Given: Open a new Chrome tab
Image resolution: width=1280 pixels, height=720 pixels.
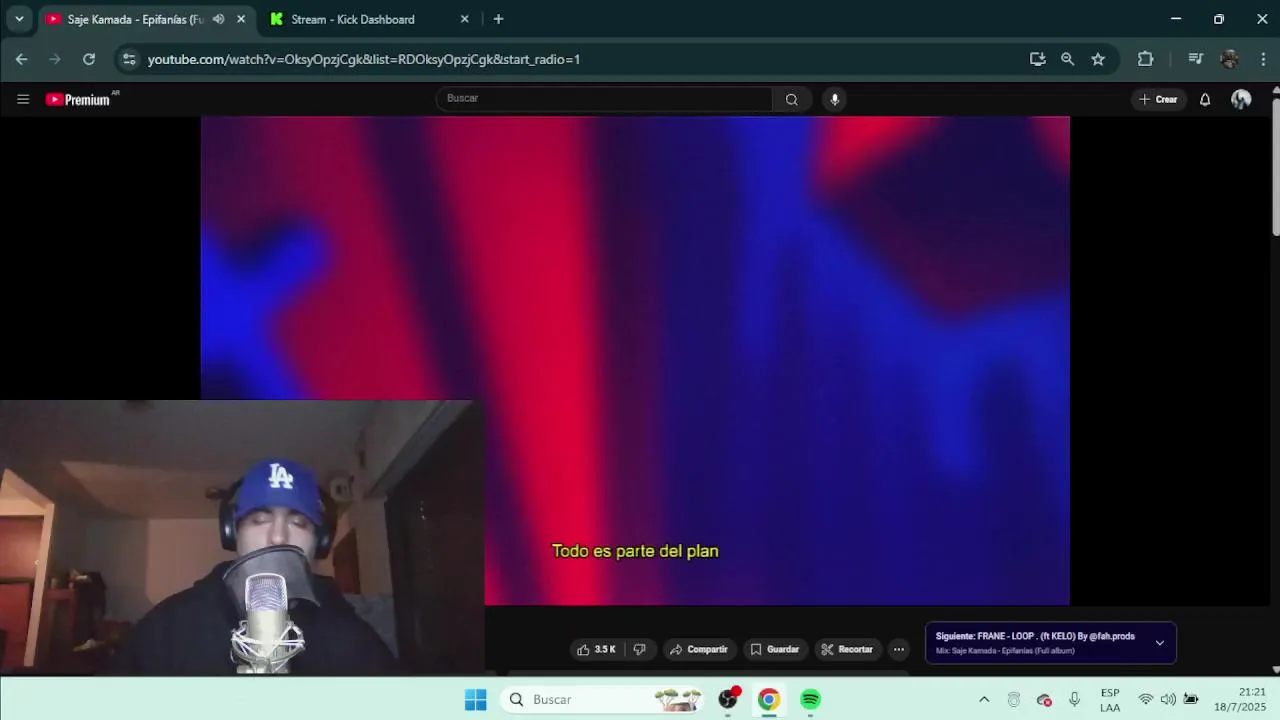Looking at the screenshot, I should 498,19.
